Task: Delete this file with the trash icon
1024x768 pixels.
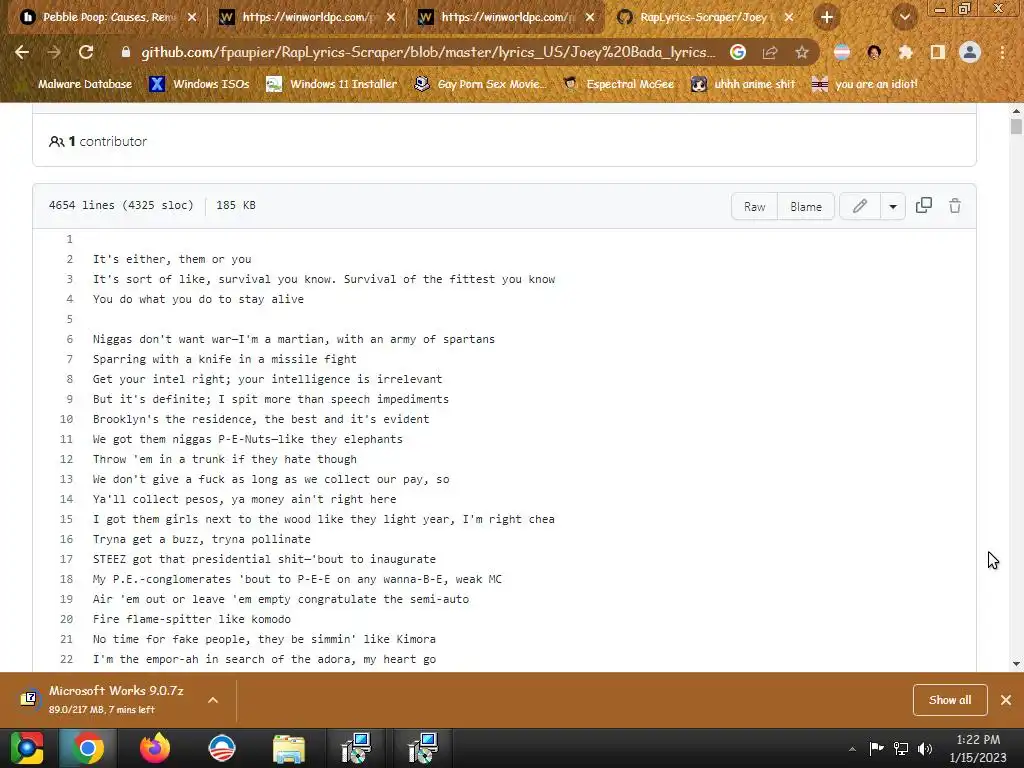Action: (x=955, y=206)
